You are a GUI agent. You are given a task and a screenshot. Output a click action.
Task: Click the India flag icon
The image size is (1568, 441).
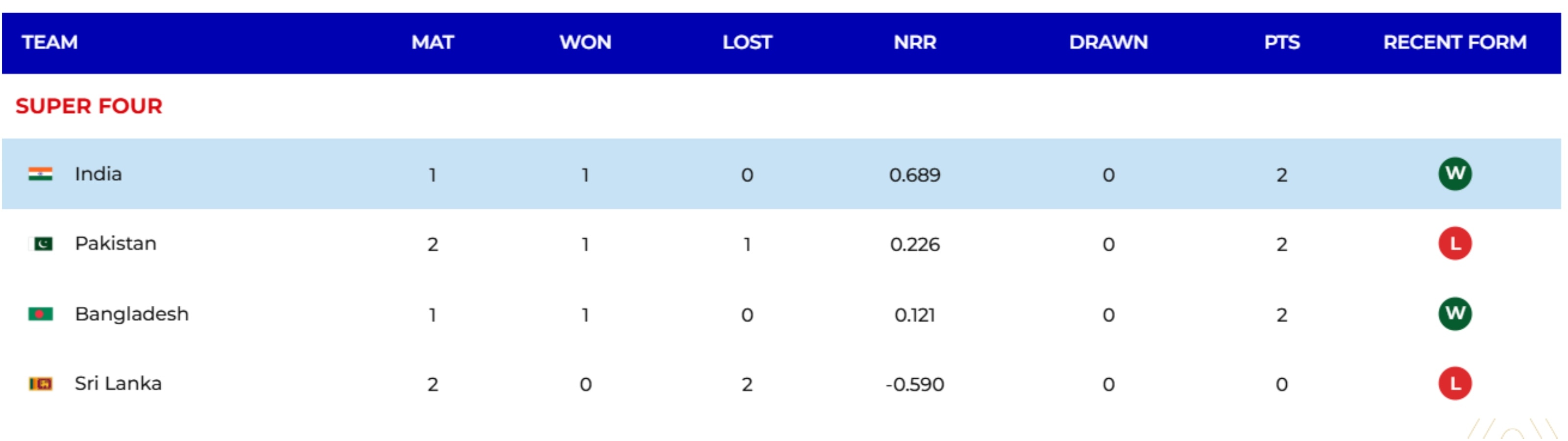point(40,174)
